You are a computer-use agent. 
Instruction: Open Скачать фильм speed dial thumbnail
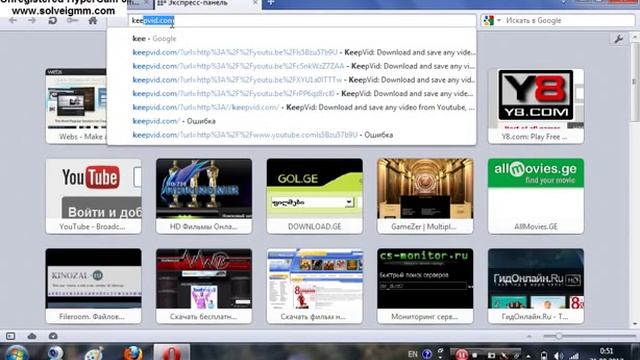point(314,286)
